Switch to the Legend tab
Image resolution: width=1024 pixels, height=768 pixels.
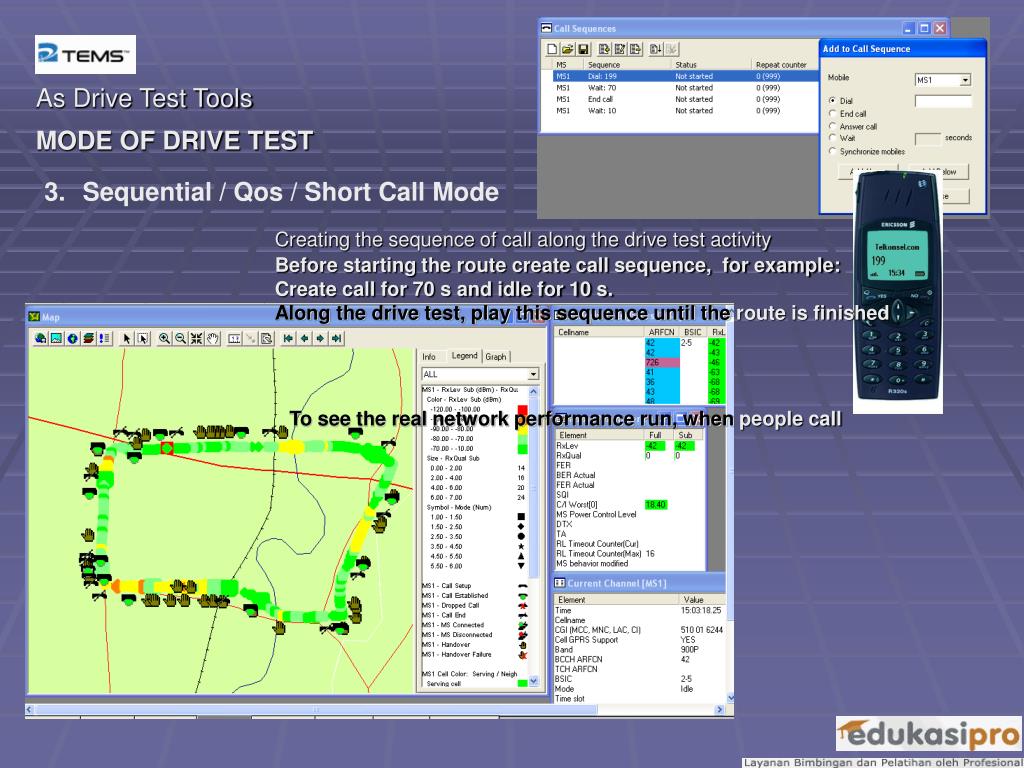point(464,356)
